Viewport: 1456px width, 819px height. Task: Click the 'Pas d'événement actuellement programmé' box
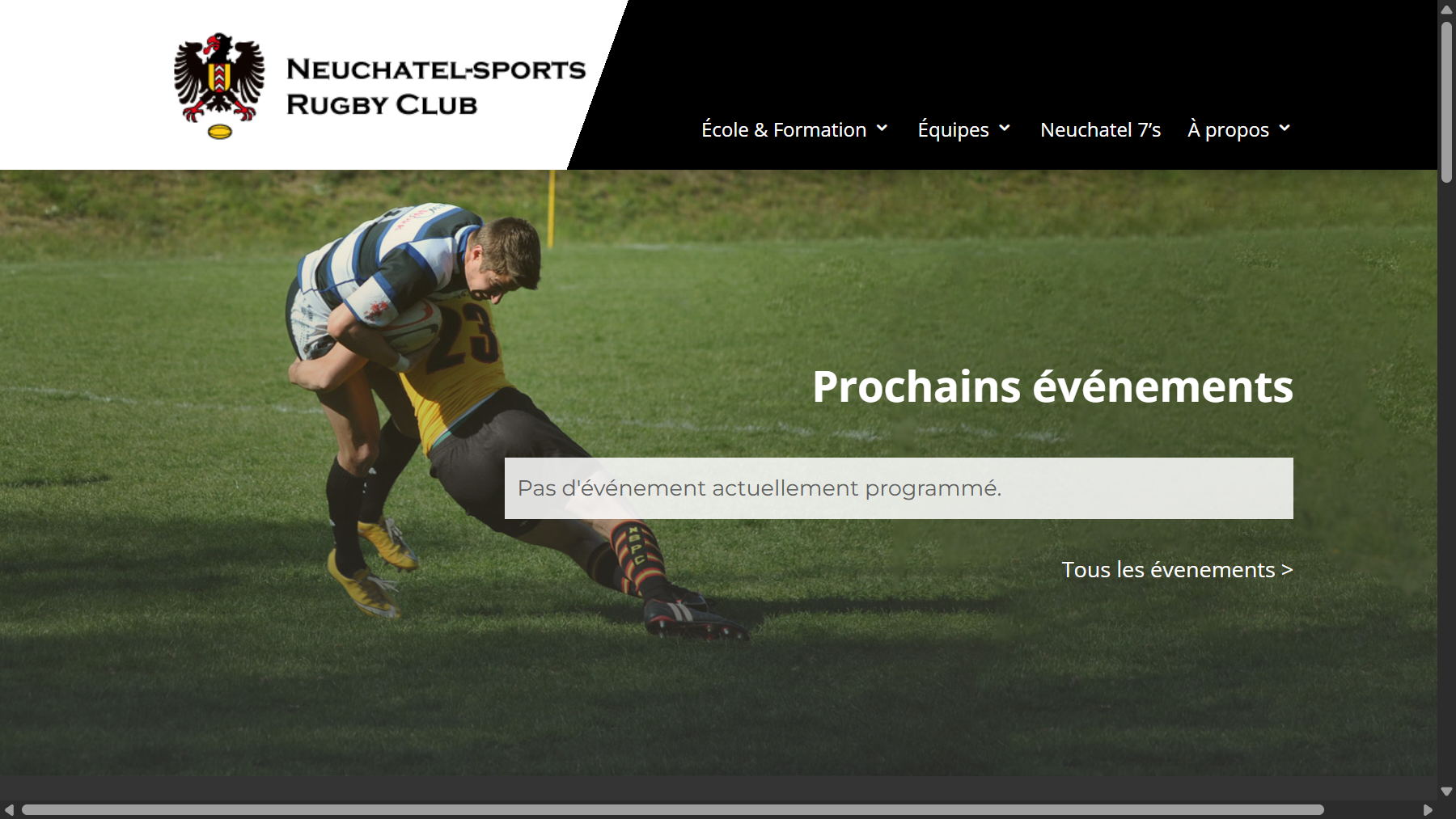click(x=899, y=488)
